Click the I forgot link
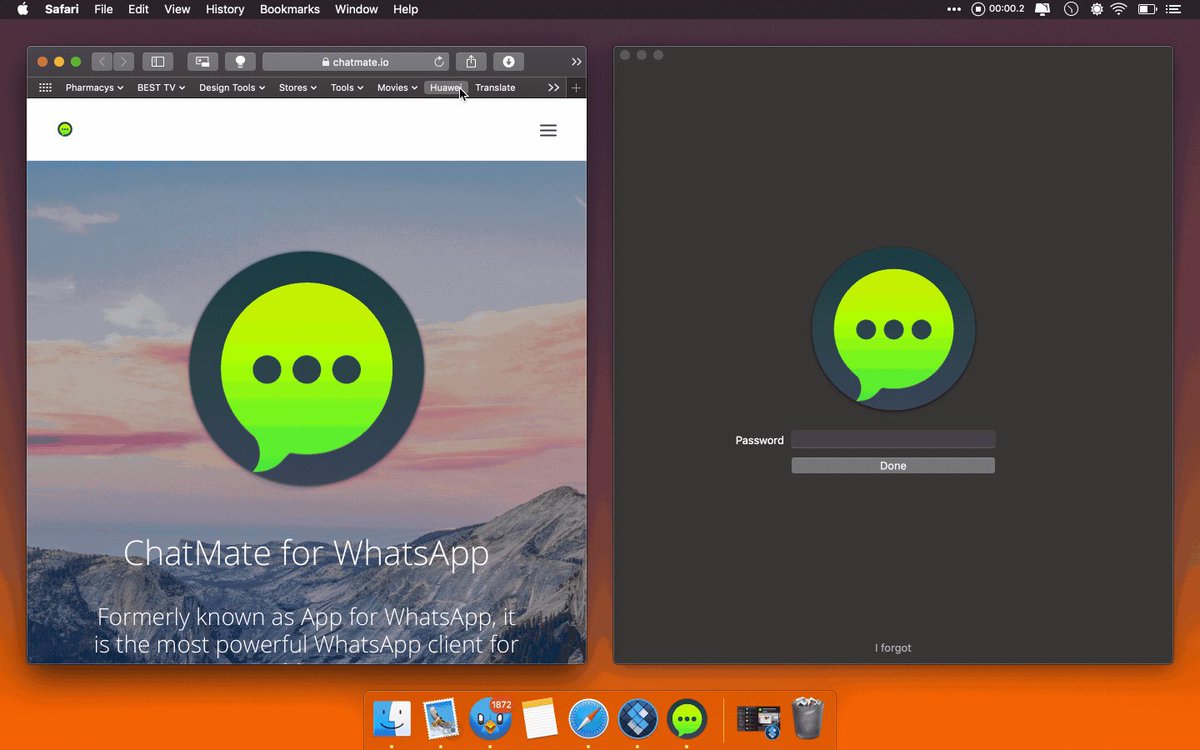The image size is (1200, 750). point(893,648)
